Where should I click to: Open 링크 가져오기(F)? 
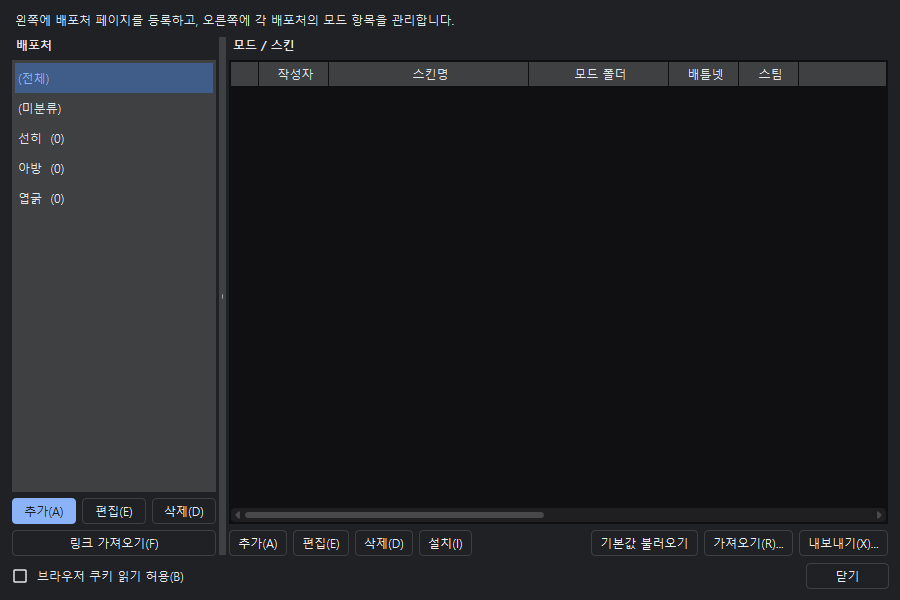(x=114, y=543)
